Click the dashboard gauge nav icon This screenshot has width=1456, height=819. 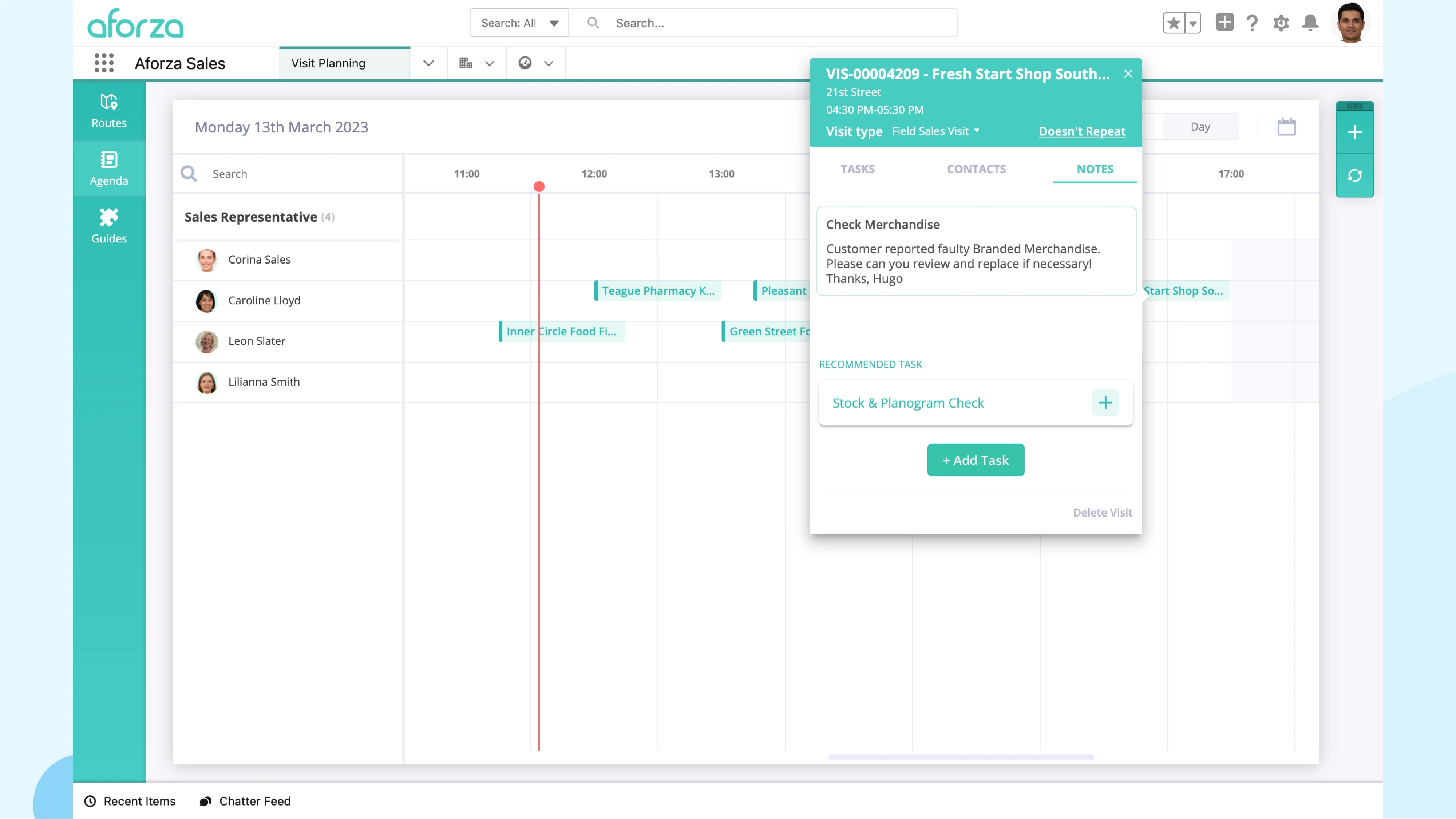point(525,63)
